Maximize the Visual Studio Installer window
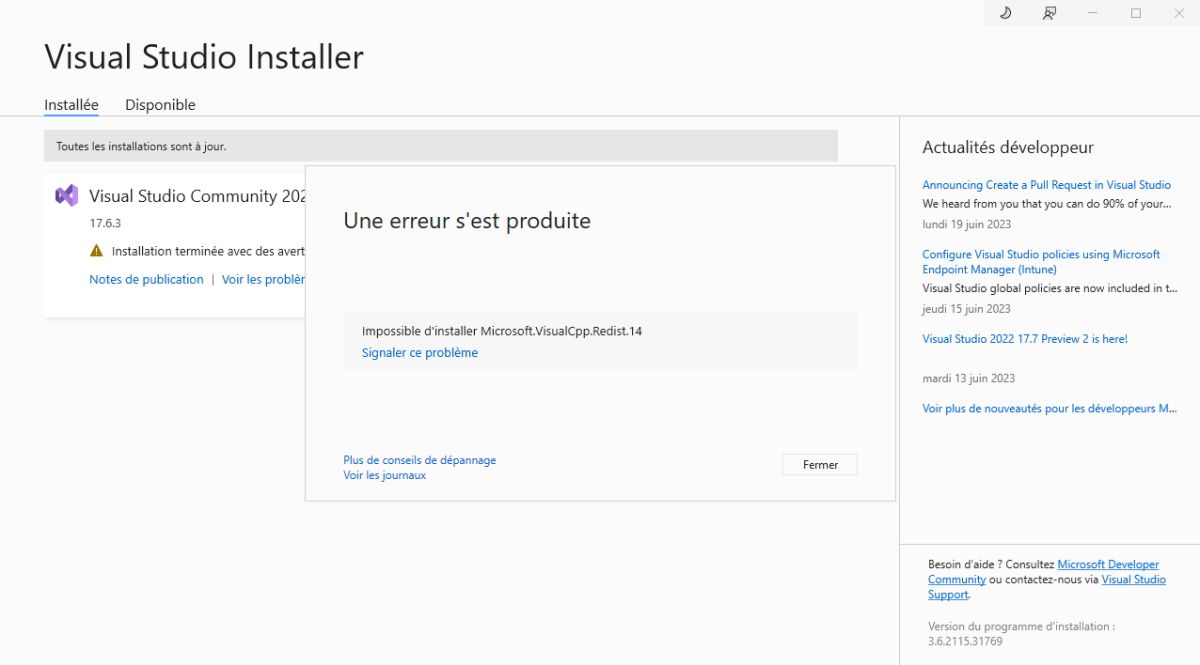Screen dimensions: 1200x665 point(1136,13)
